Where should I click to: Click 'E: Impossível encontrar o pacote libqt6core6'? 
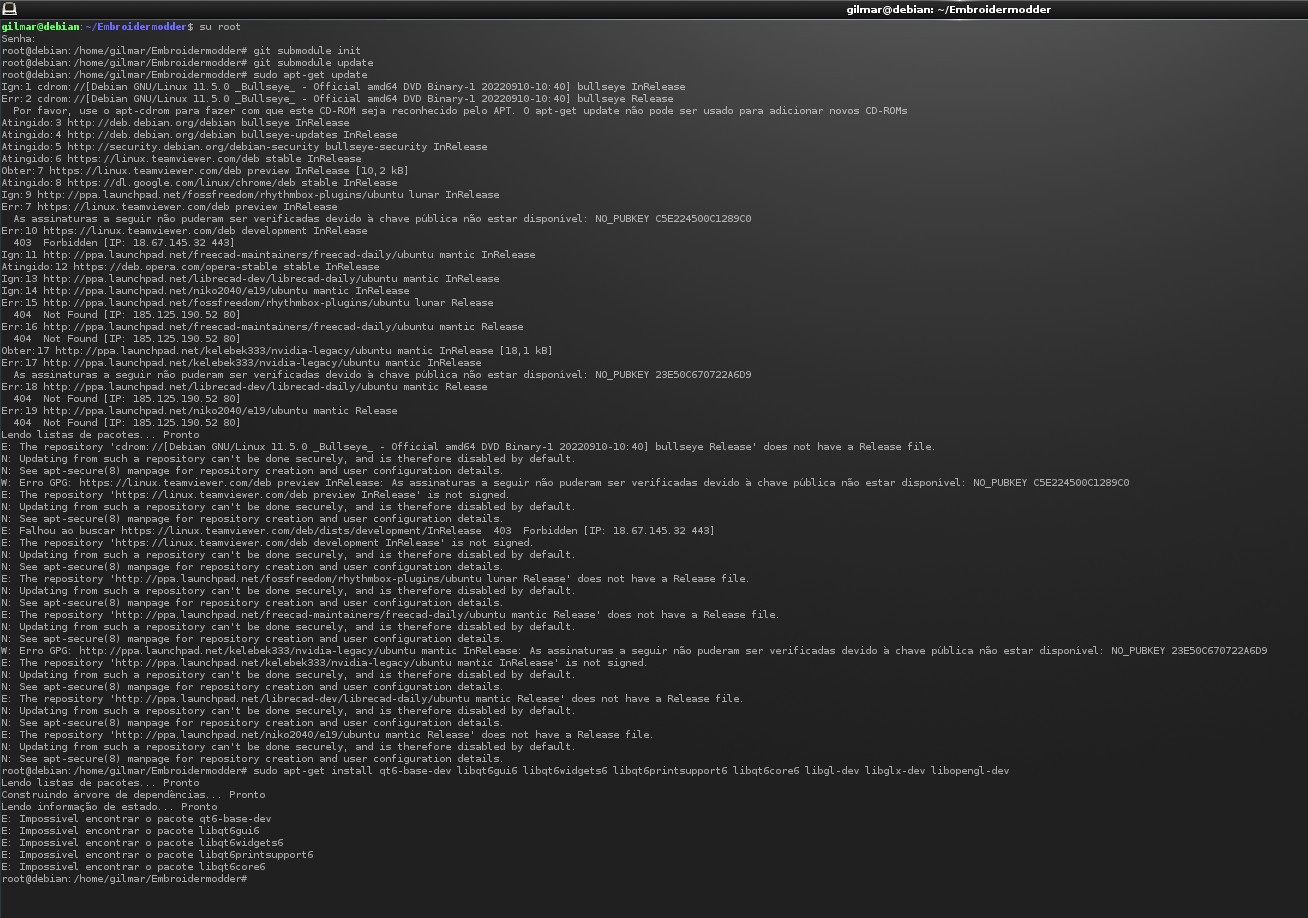click(x=133, y=867)
